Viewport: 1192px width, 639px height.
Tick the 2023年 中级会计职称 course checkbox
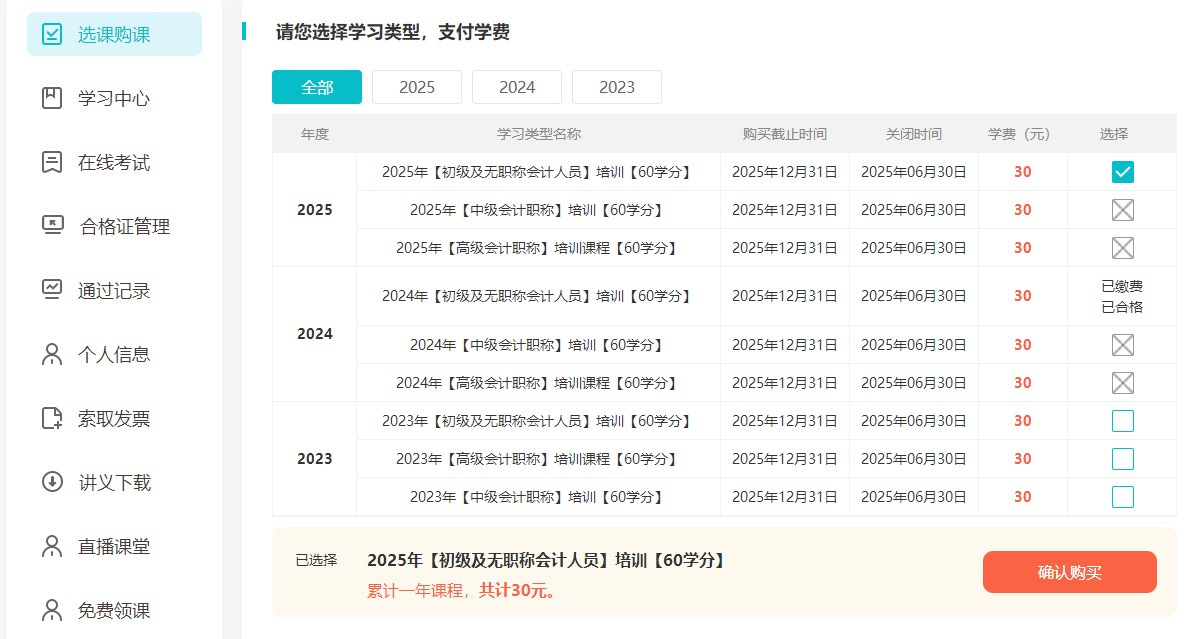click(1122, 497)
